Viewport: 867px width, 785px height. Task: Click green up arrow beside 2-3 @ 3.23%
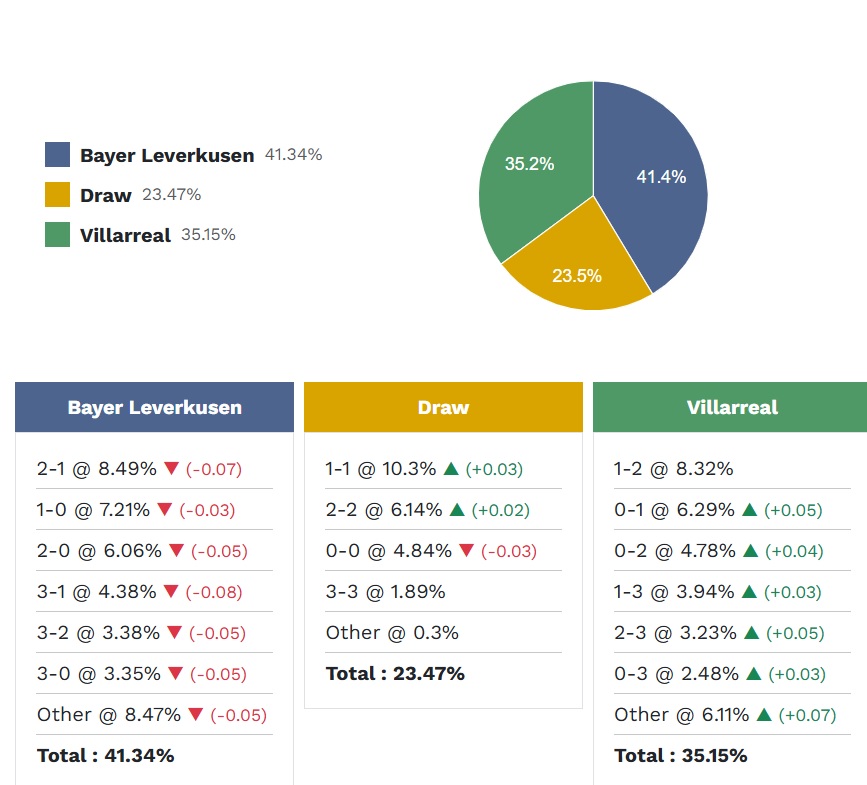[x=749, y=633]
